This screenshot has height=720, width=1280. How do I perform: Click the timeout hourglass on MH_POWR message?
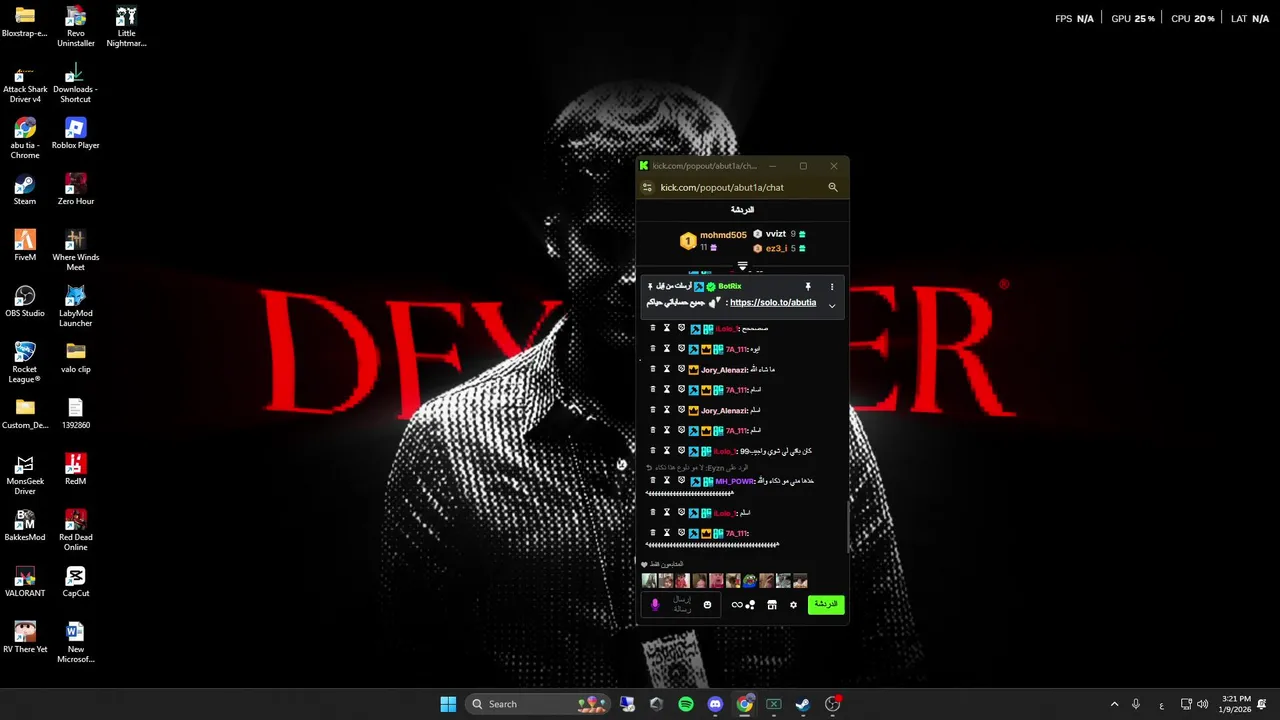tap(667, 481)
